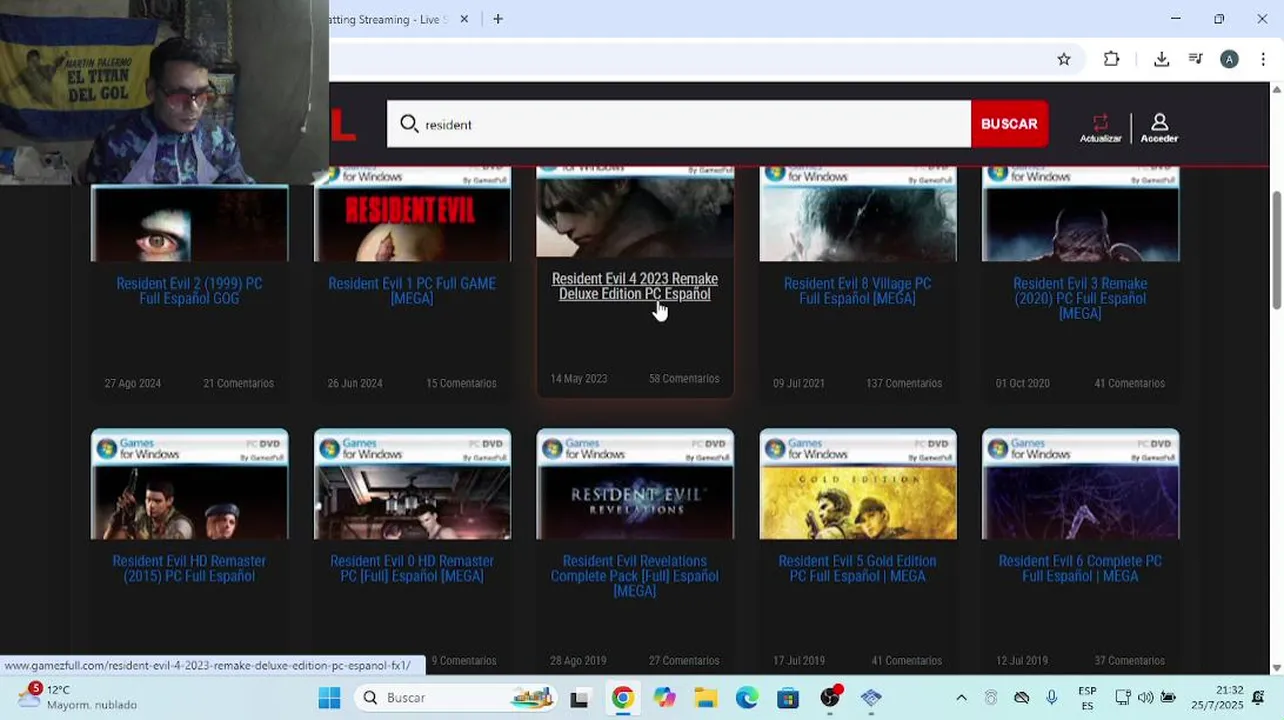
Task: Open Resident Evil 3 Remake (2020) link
Action: point(1080,298)
